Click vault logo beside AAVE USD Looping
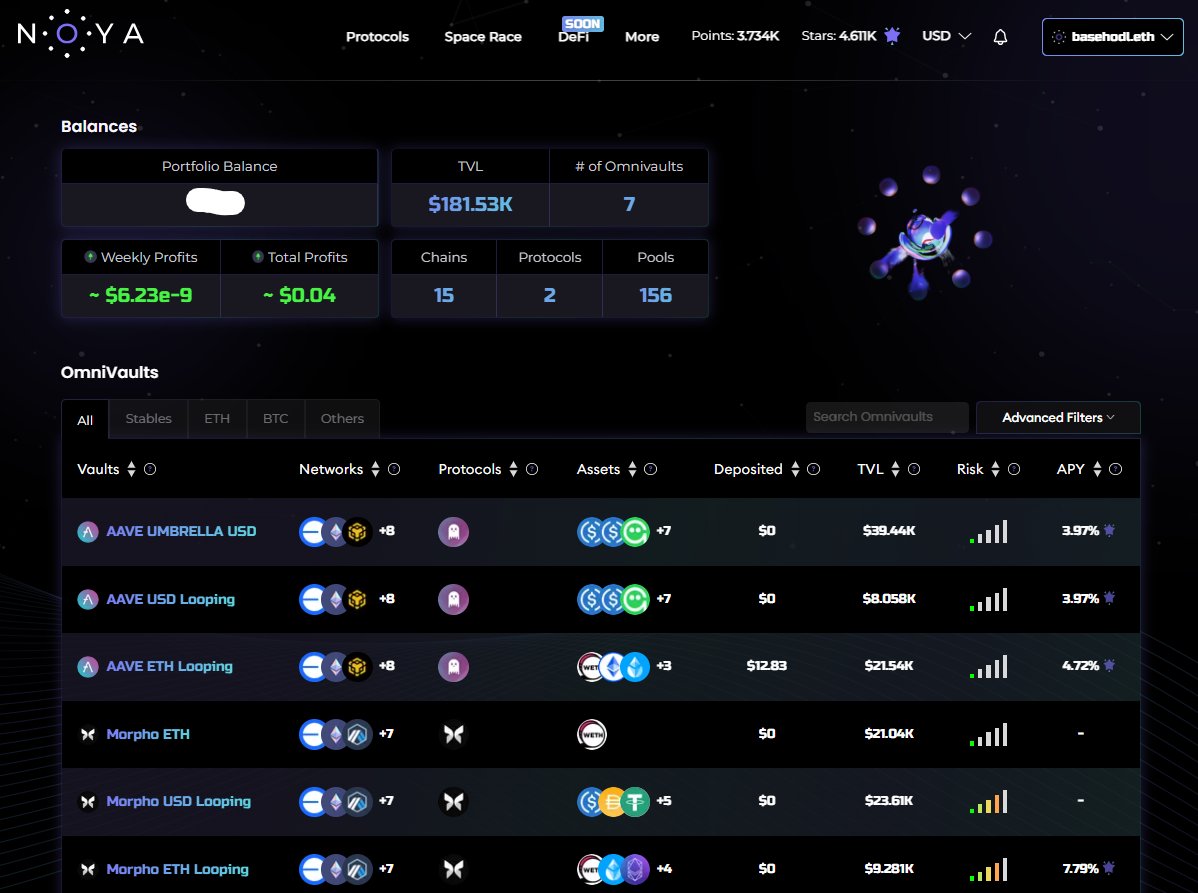Viewport: 1198px width, 893px height. (x=88, y=600)
